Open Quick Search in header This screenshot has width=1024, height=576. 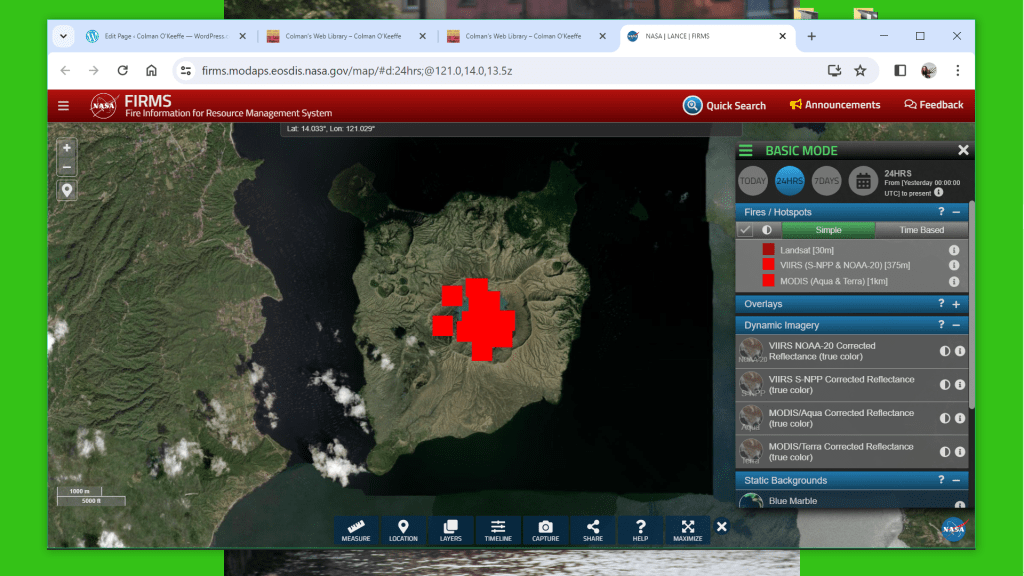point(725,105)
